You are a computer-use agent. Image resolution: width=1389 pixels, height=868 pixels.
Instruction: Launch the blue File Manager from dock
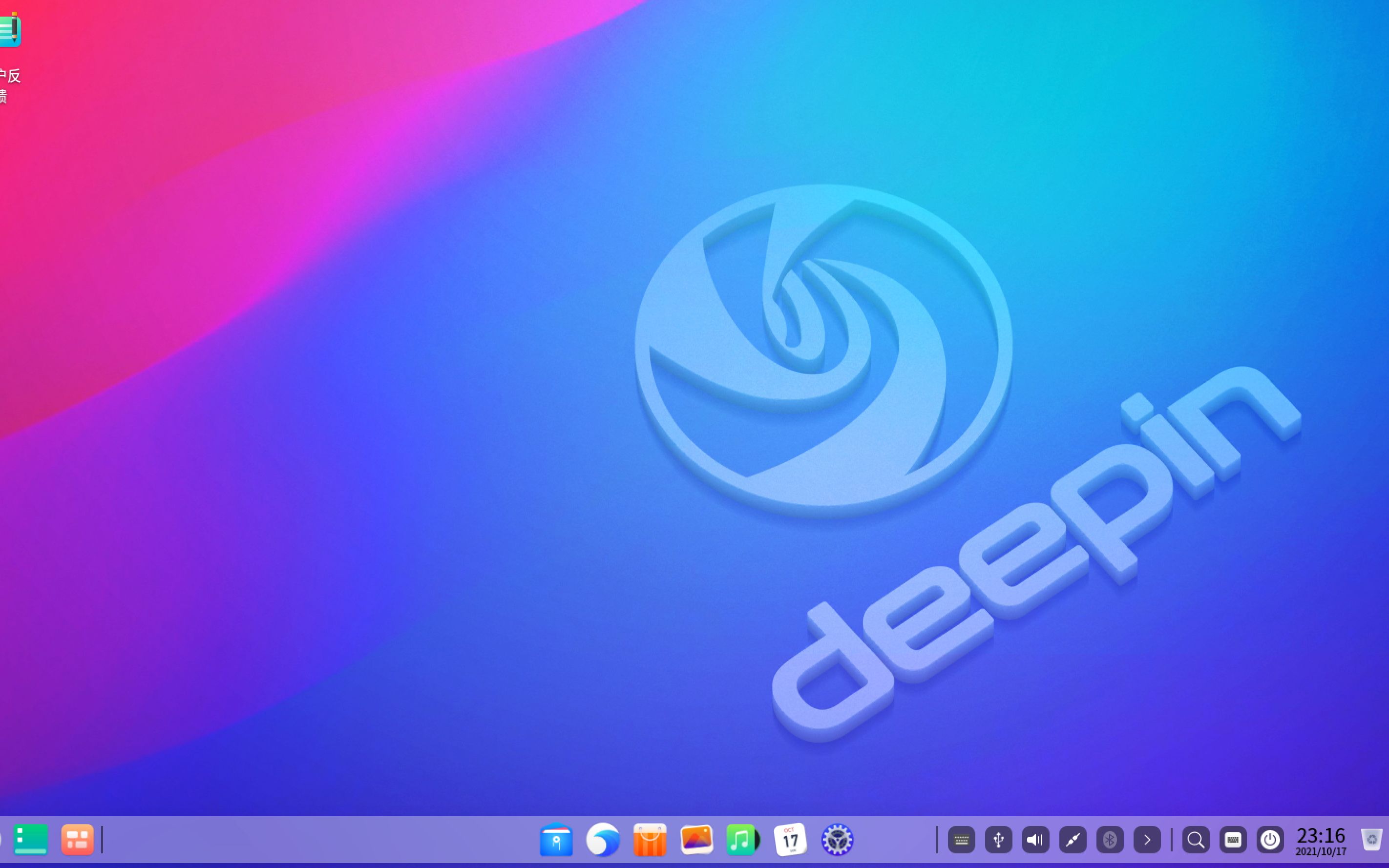click(556, 840)
